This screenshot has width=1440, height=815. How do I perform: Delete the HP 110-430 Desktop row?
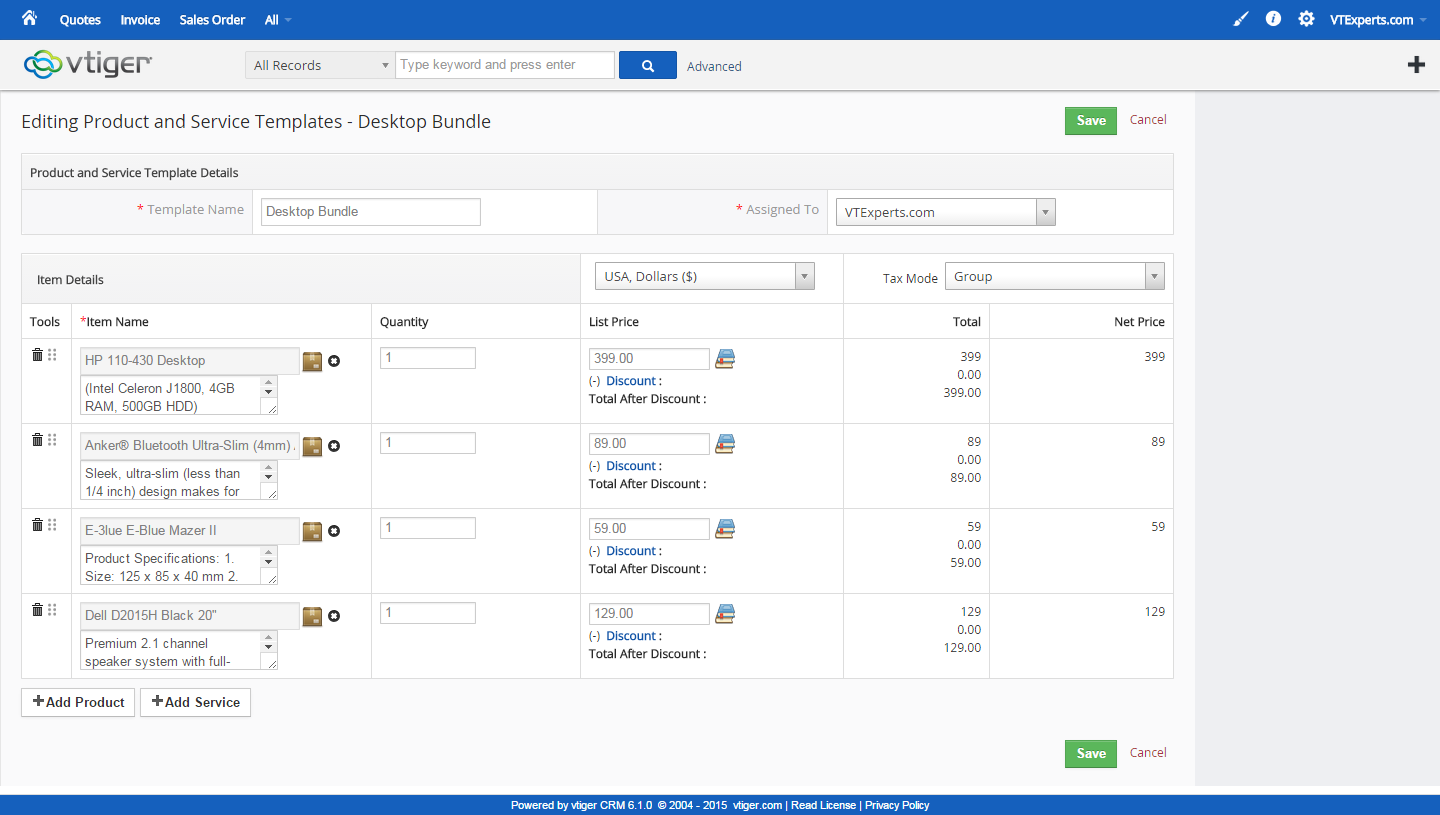[x=37, y=355]
